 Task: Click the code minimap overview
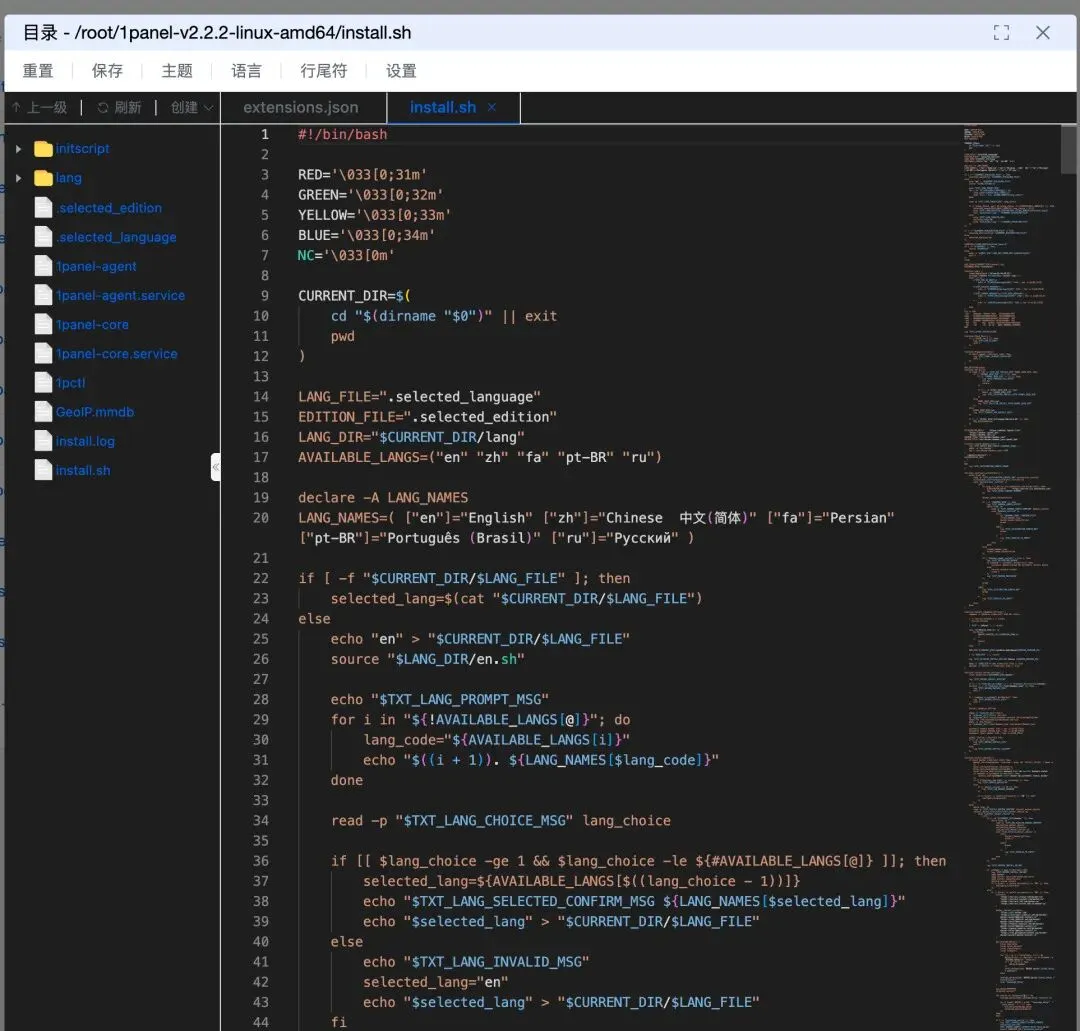click(1010, 577)
